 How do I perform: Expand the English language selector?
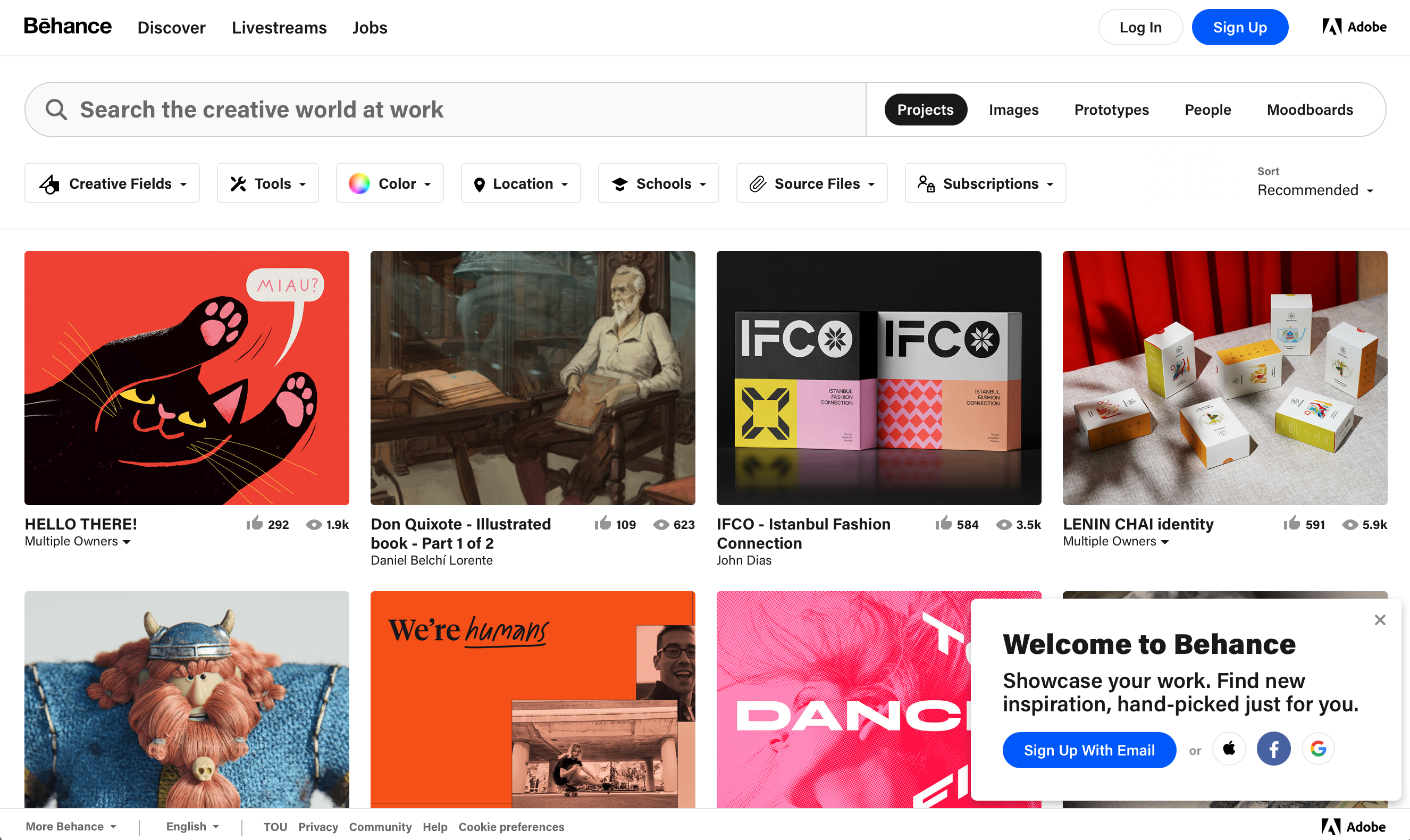pyautogui.click(x=192, y=826)
